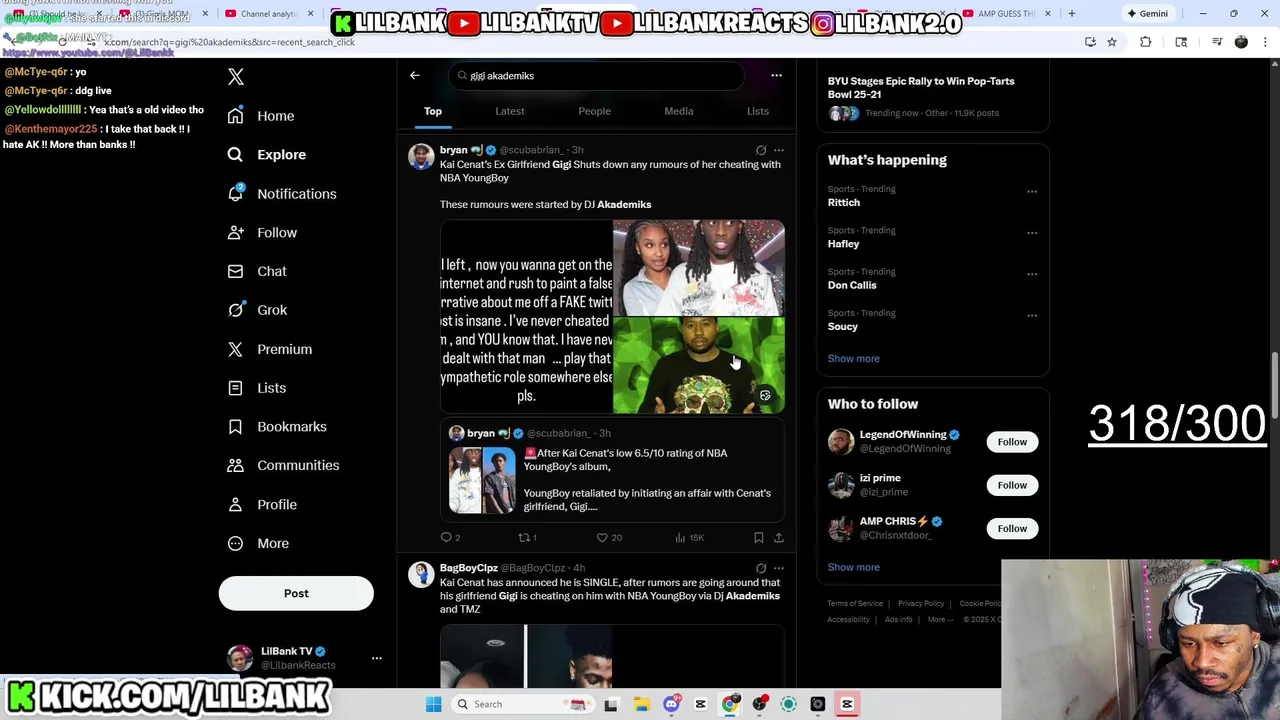The height and width of the screenshot is (720, 1280).
Task: Like bryan's post with 20 likes
Action: 609,537
